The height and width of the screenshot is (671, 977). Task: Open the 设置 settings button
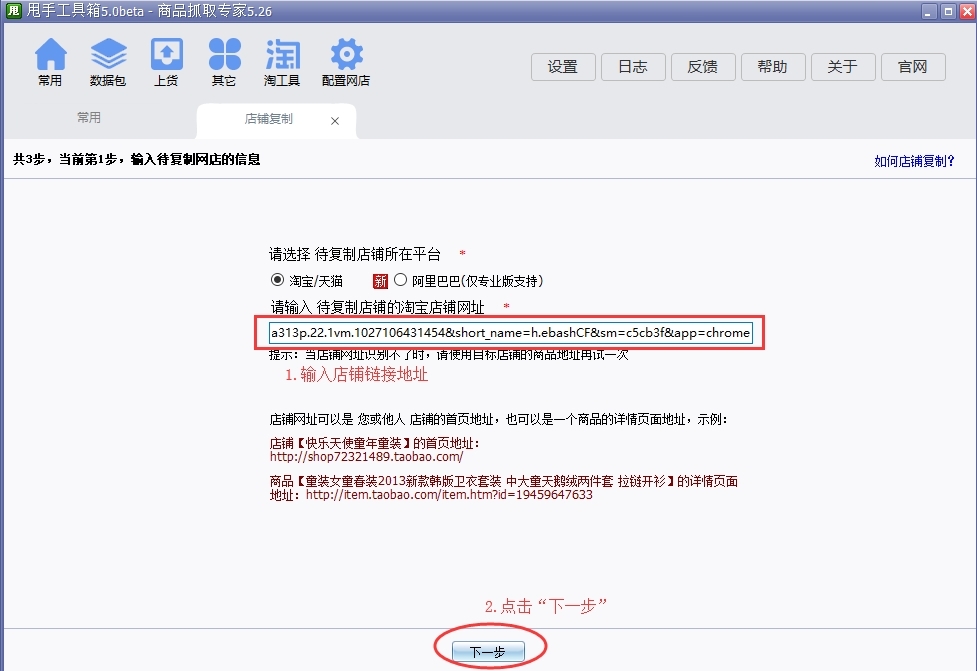coord(563,67)
